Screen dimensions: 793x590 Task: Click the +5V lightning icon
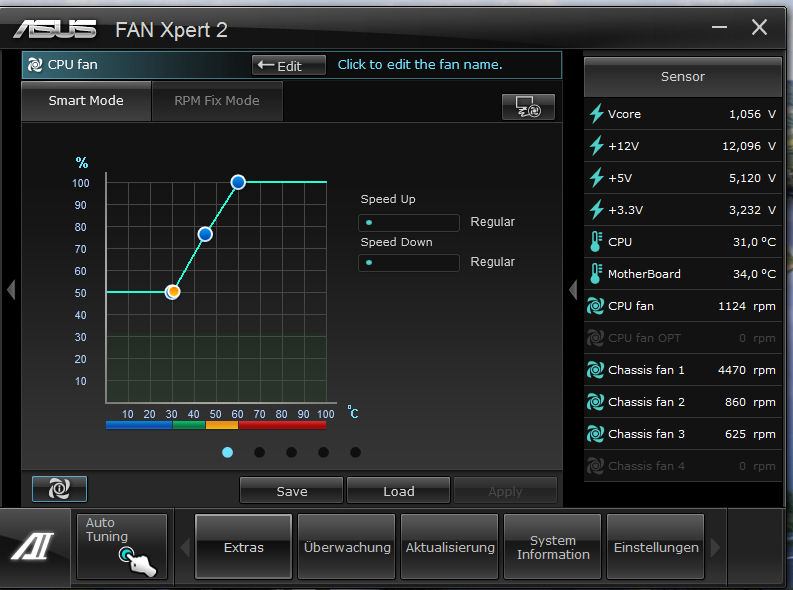click(x=597, y=178)
